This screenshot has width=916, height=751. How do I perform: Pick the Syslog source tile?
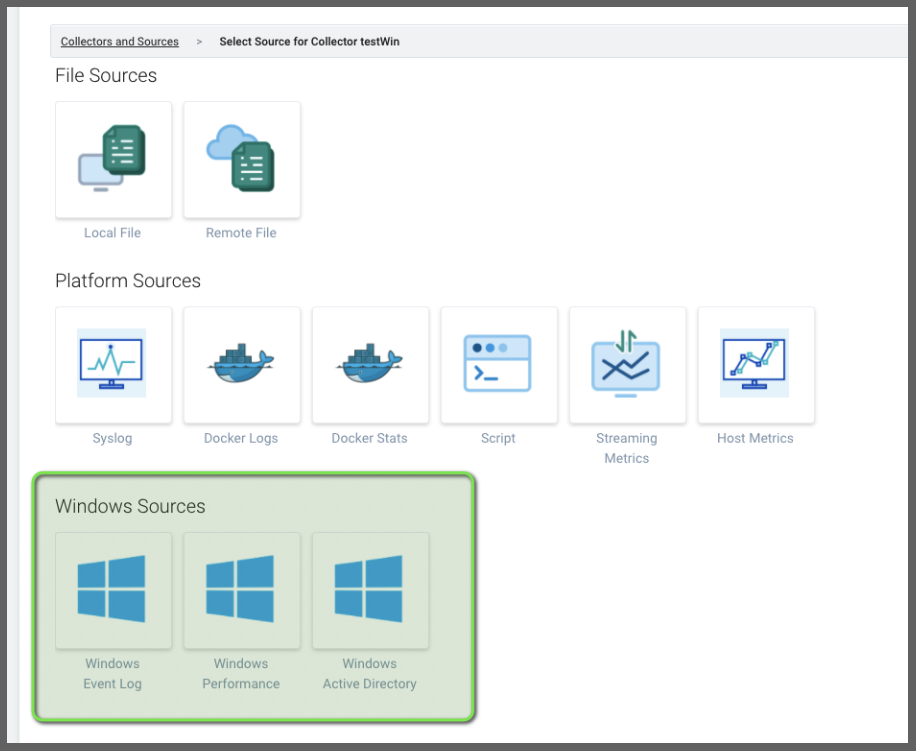[113, 365]
